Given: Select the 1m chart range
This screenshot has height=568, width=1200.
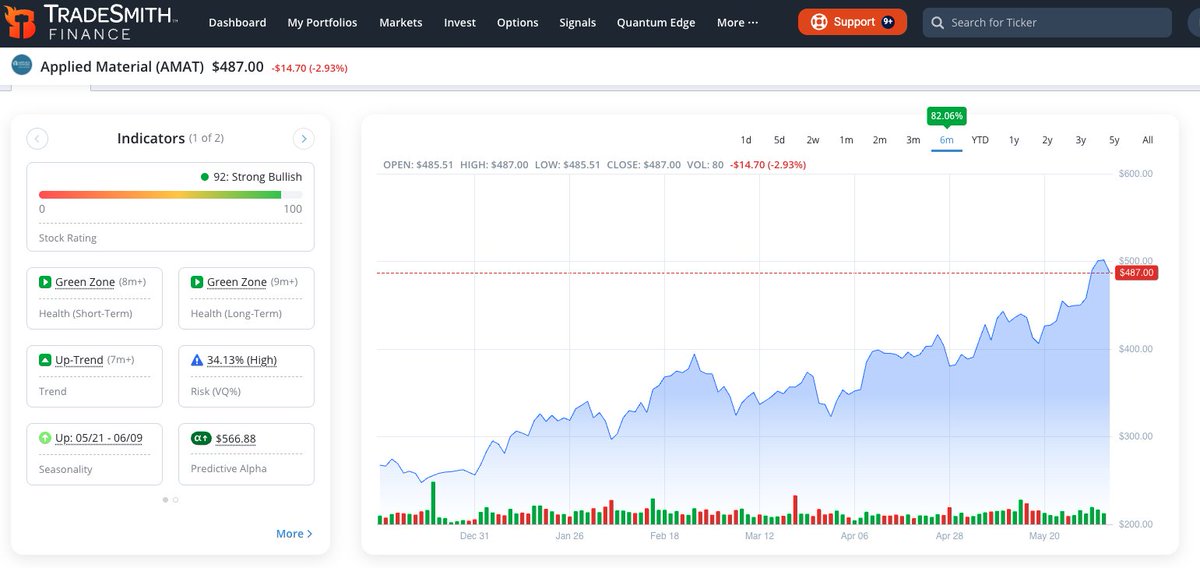Looking at the screenshot, I should click(x=846, y=140).
